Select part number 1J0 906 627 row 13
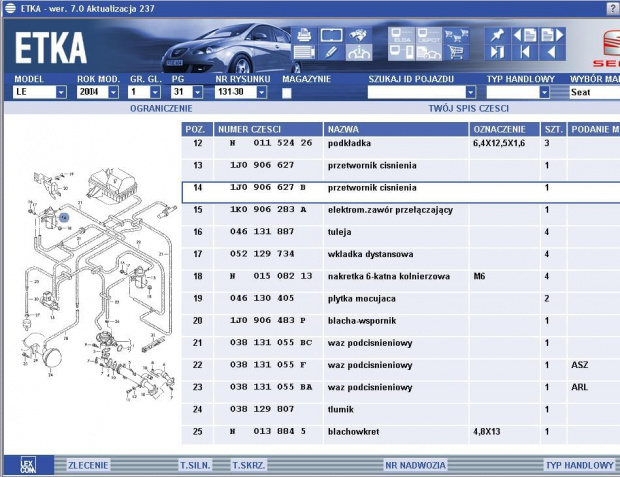The image size is (620, 477). click(401, 170)
